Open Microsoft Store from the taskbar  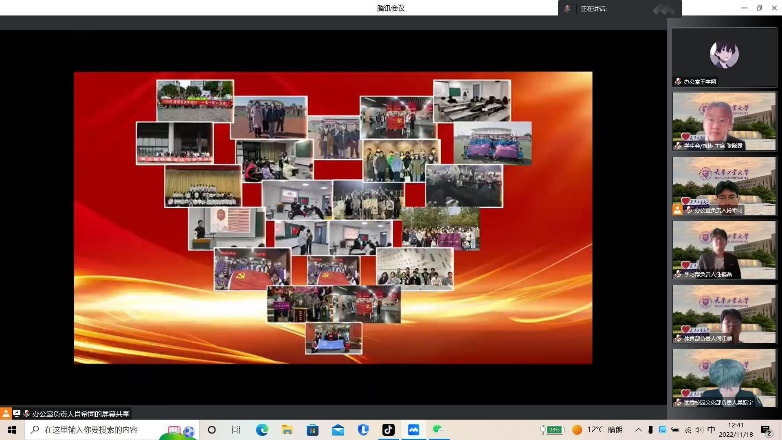pyautogui.click(x=313, y=430)
